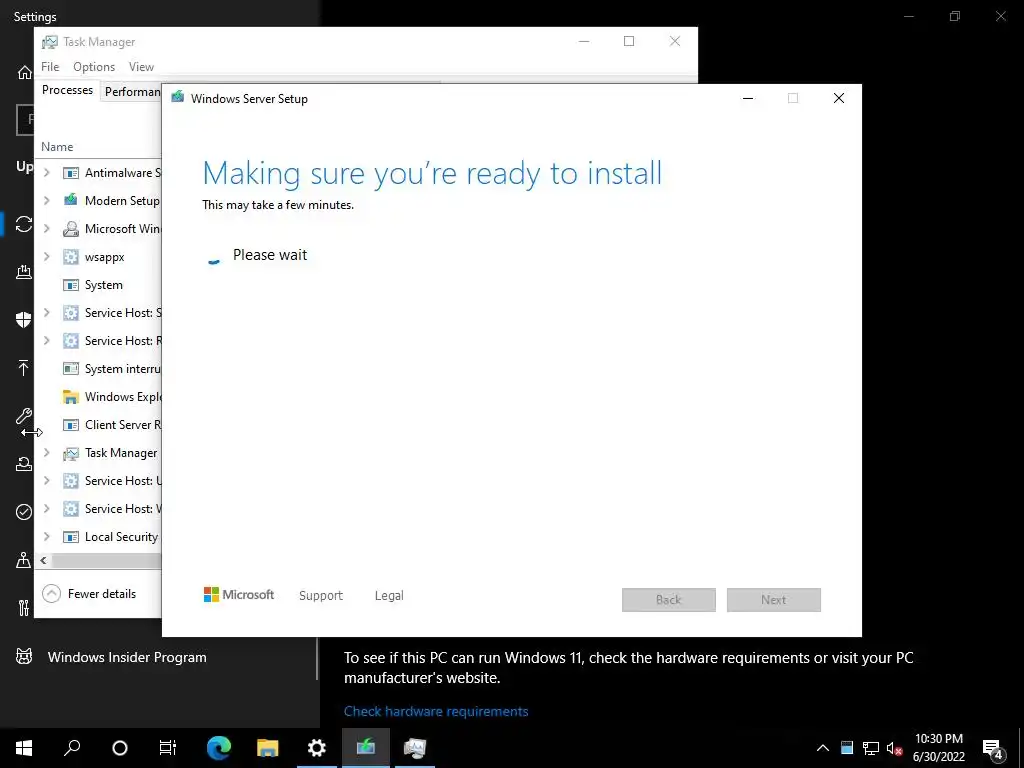Viewport: 1024px width, 768px height.
Task: Show hidden tray icons chevron
Action: point(823,748)
